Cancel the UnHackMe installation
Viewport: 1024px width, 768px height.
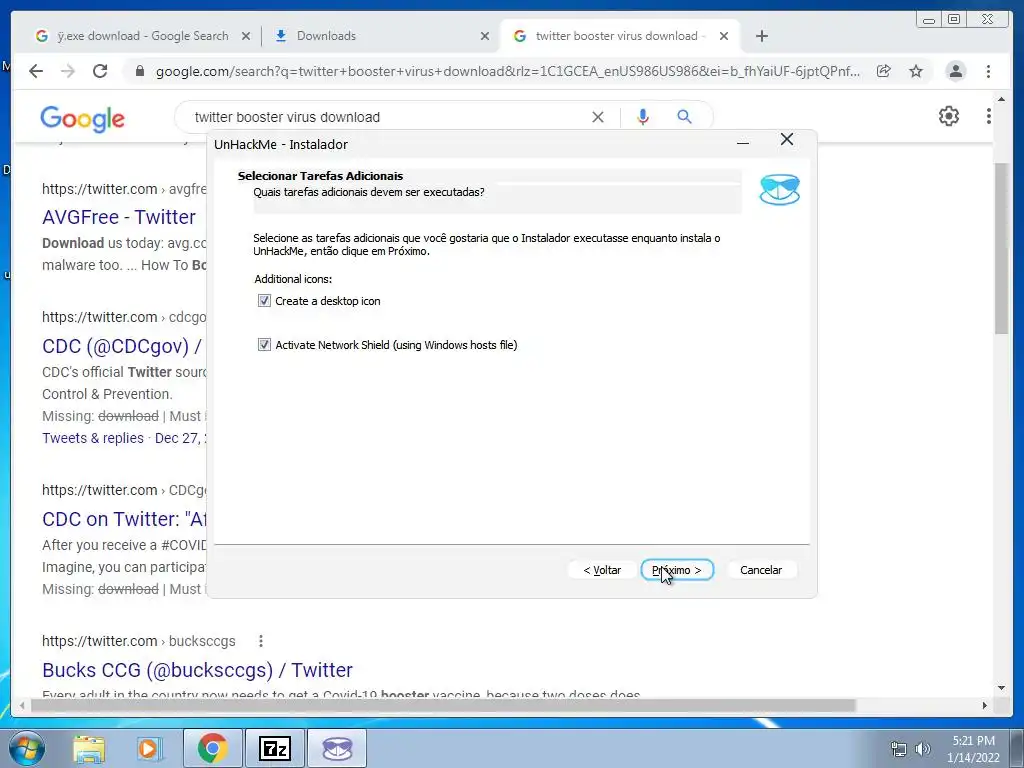pyautogui.click(x=761, y=570)
